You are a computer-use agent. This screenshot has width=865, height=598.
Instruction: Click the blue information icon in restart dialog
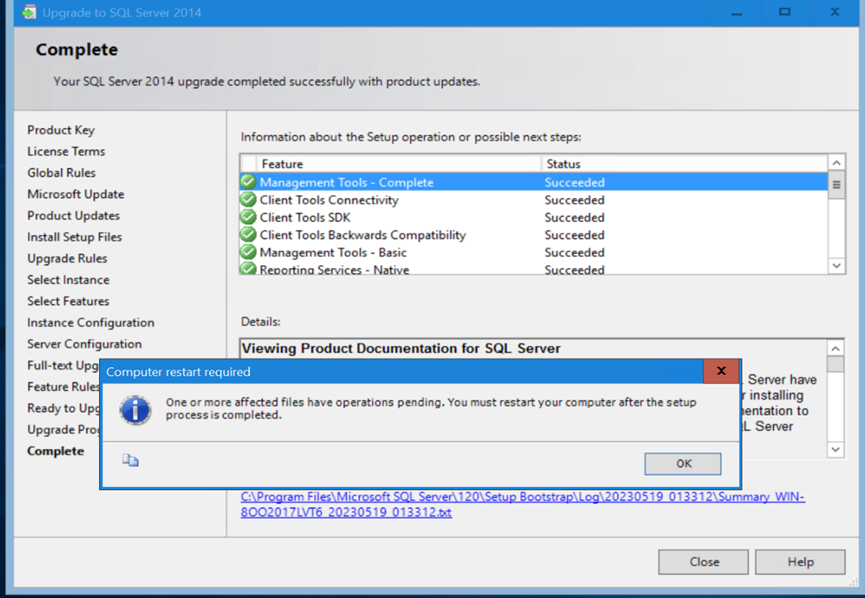[x=135, y=410]
